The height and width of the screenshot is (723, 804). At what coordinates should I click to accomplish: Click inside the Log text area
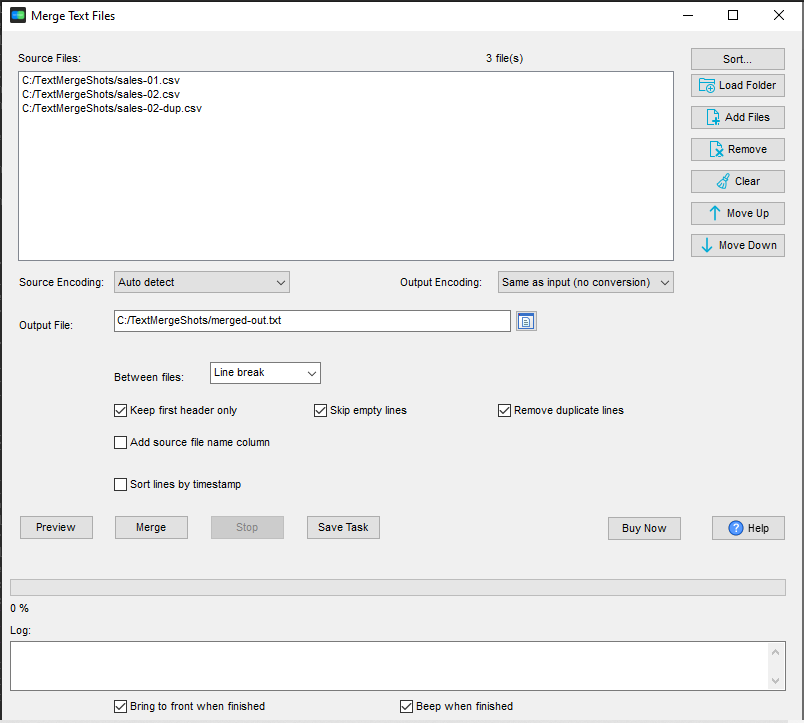pos(390,666)
